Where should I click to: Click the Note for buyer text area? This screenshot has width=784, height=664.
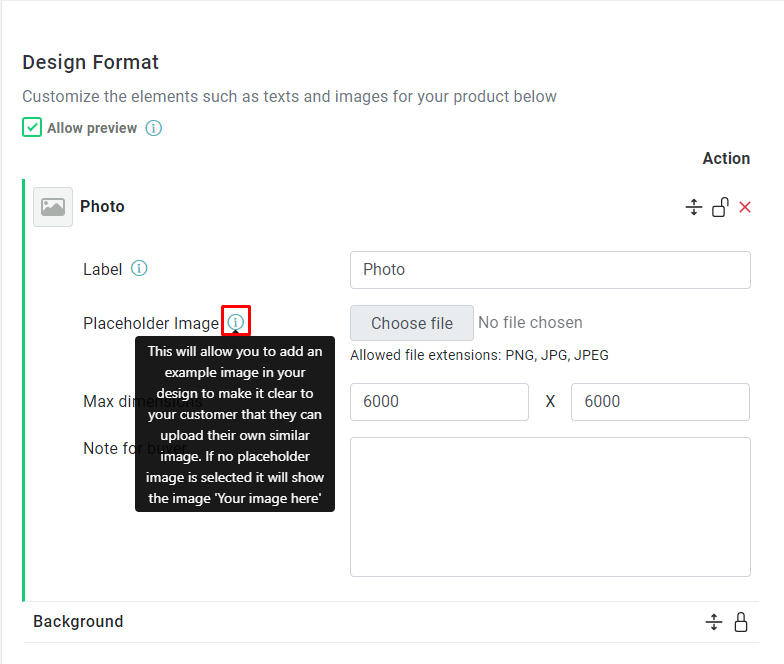(x=550, y=507)
